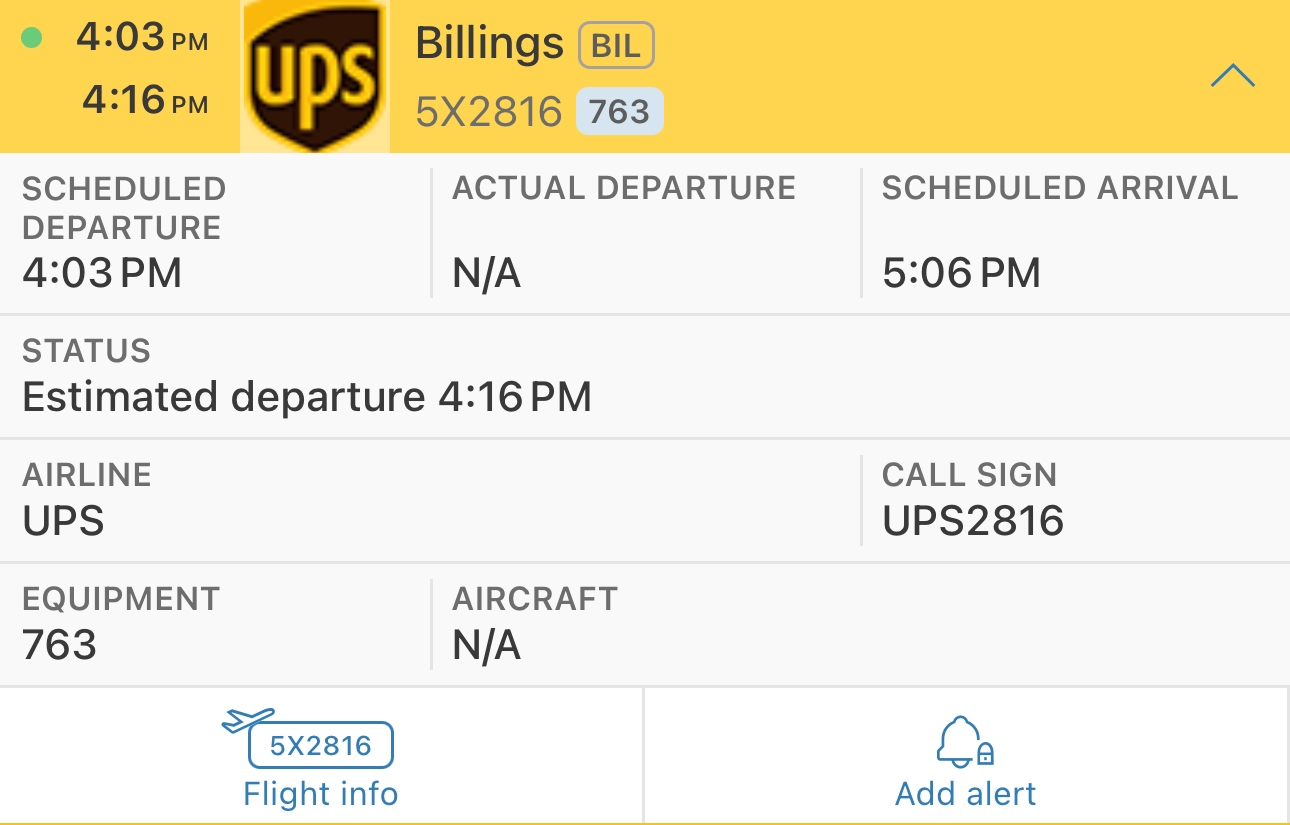Select the BIL airport code badge
The height and width of the screenshot is (825, 1290).
(616, 45)
